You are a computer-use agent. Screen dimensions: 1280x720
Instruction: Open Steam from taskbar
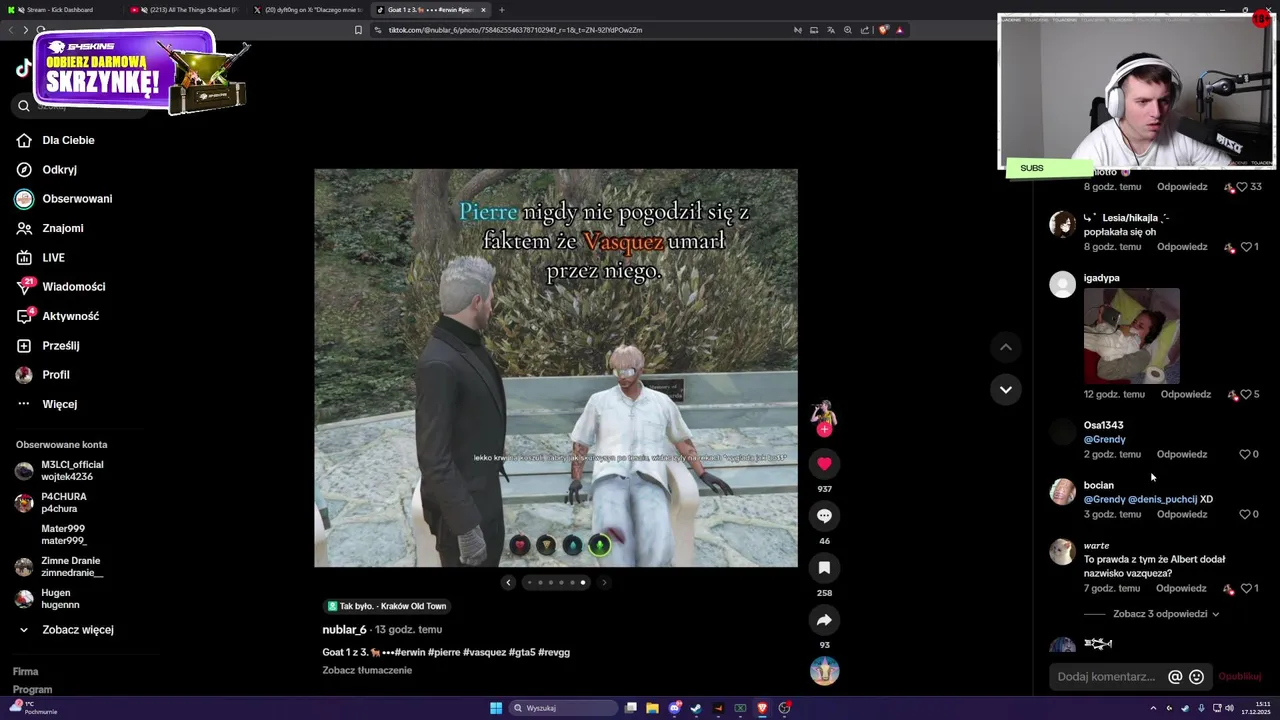pos(696,708)
